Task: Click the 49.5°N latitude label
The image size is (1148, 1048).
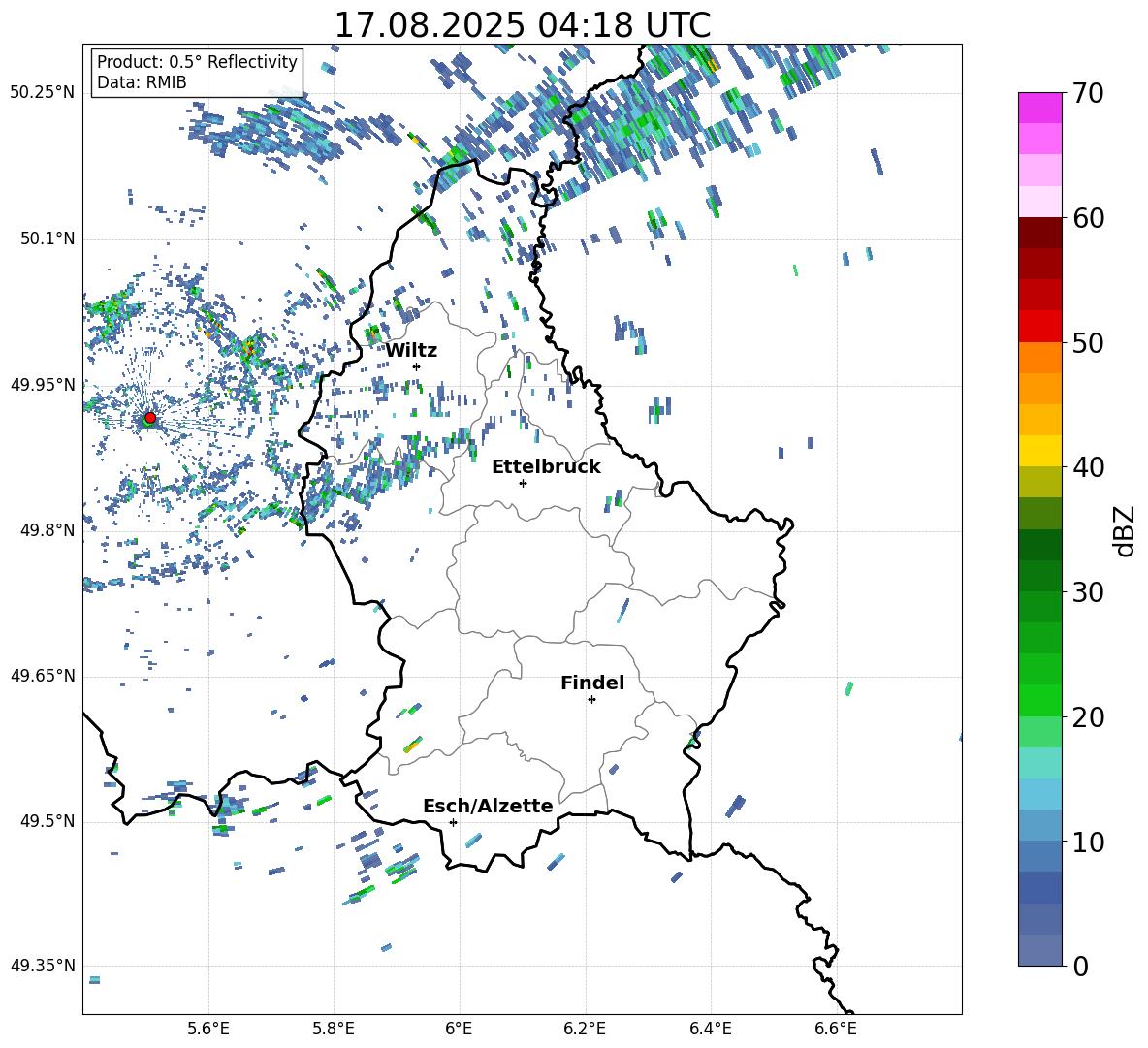Action: point(47,821)
